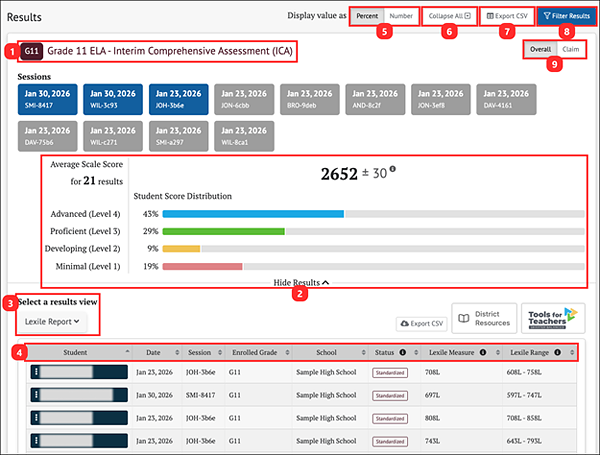Click the Developing (Level 2) yellow bar
Screen dimensions: 600x455
click(x=181, y=249)
